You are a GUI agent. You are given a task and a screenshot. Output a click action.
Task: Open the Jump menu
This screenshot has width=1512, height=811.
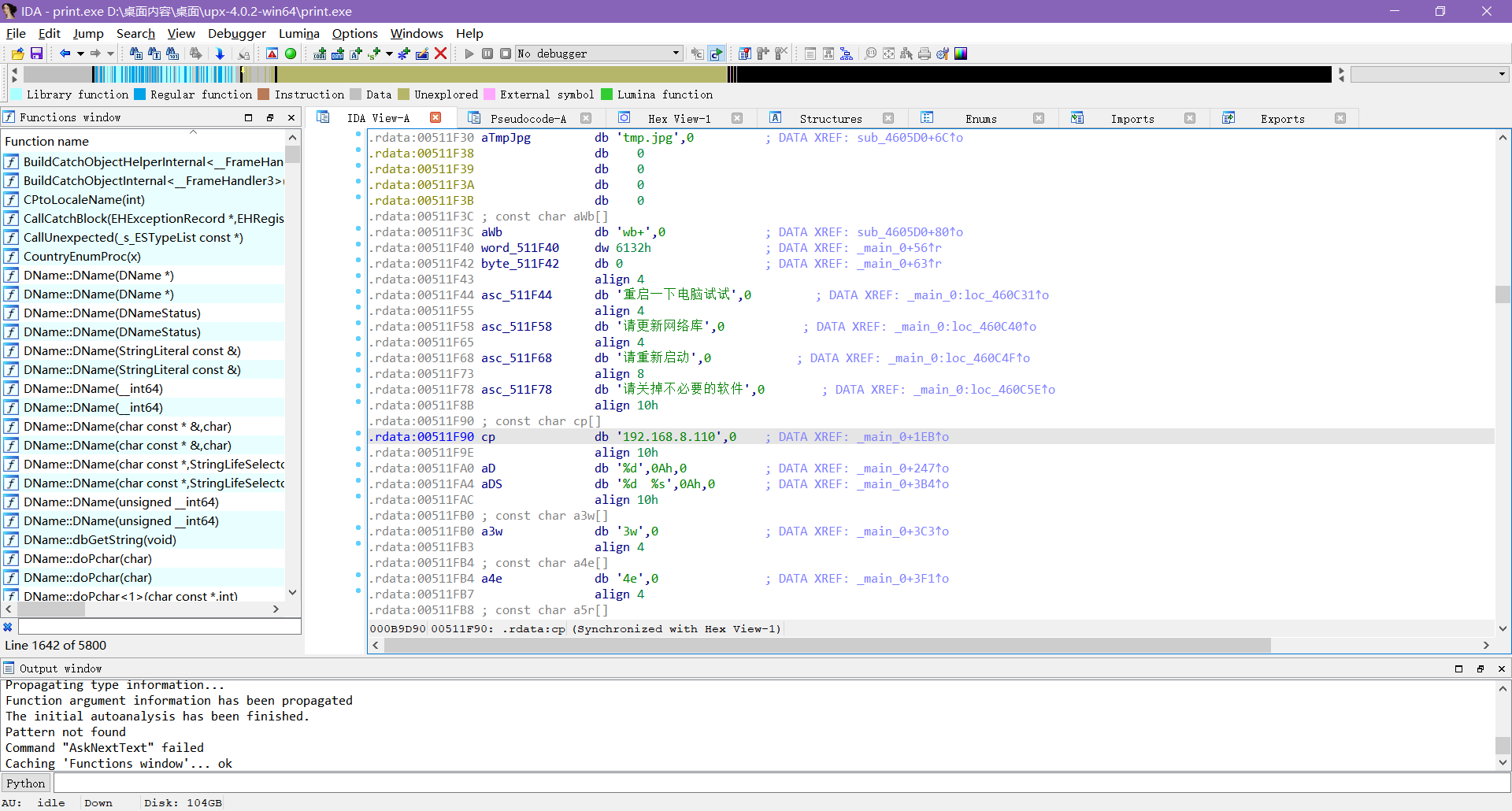click(88, 33)
